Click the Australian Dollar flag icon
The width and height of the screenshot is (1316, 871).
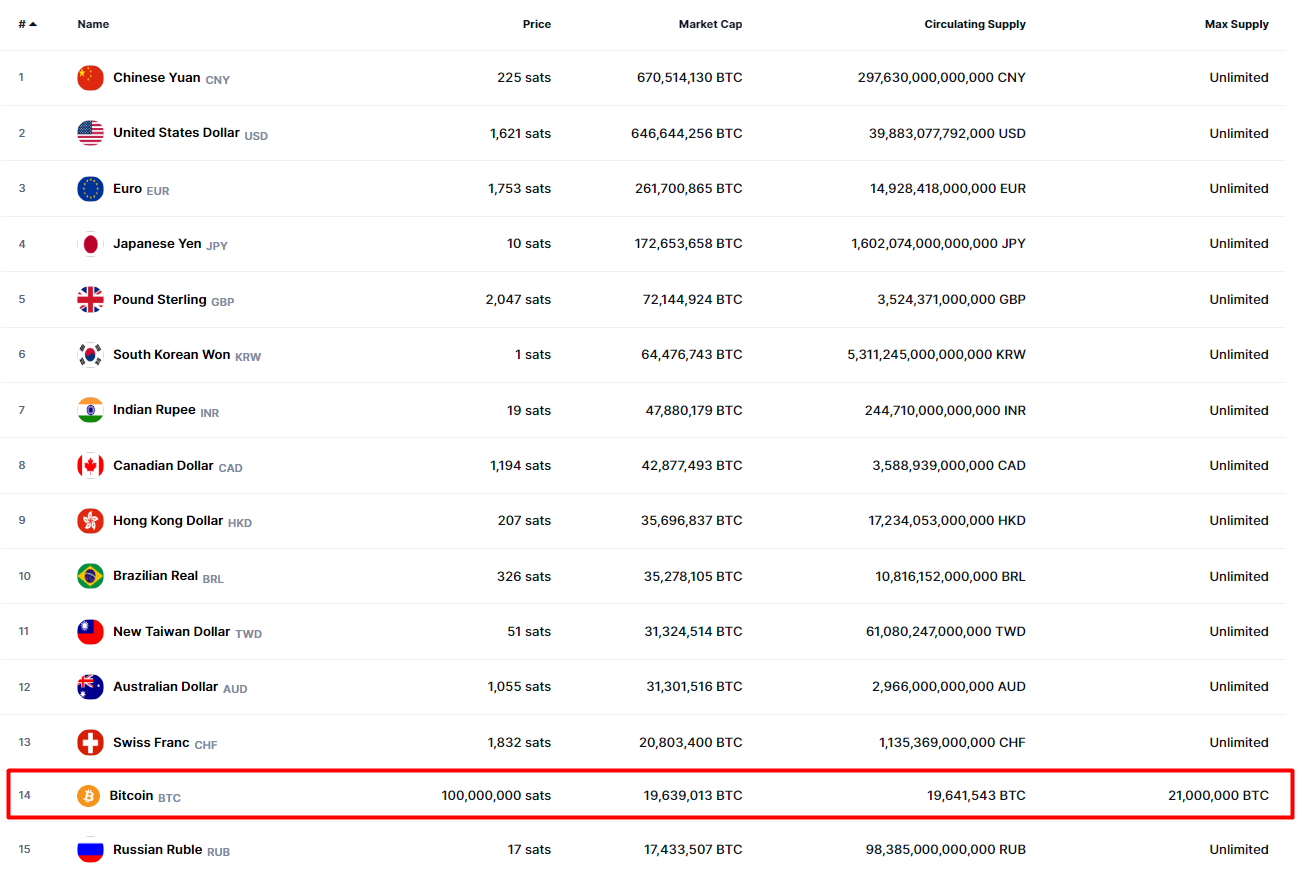[90, 687]
